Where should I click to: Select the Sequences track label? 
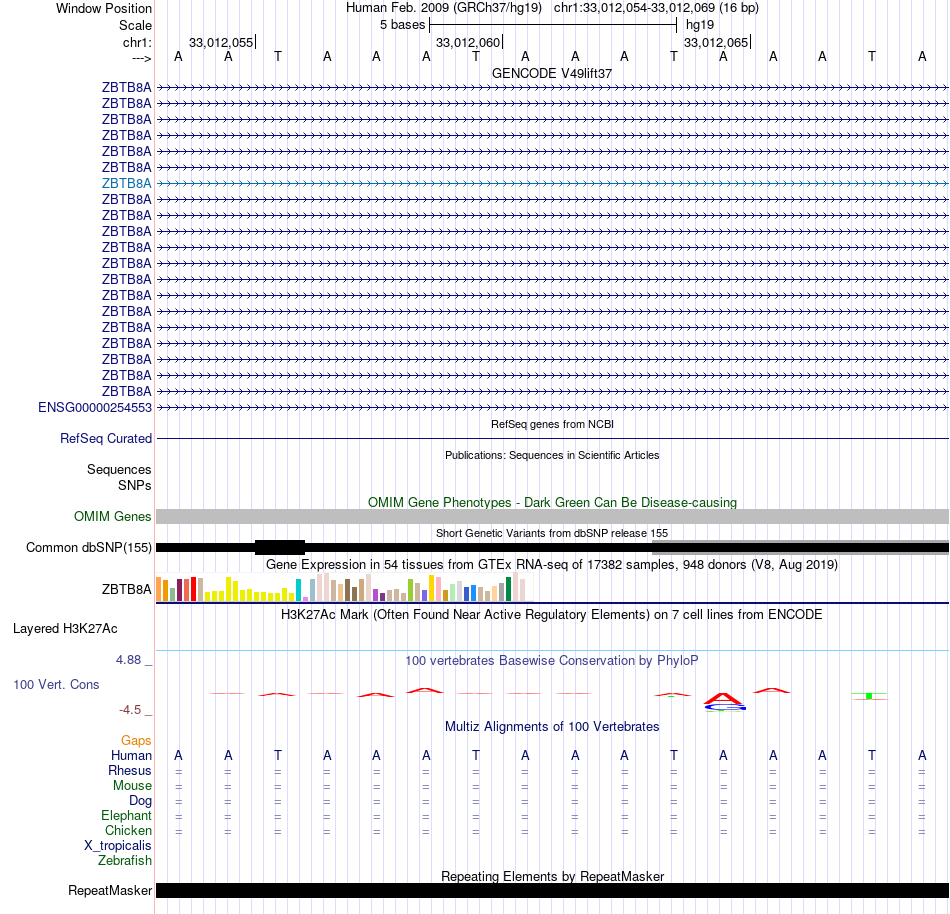pyautogui.click(x=119, y=469)
